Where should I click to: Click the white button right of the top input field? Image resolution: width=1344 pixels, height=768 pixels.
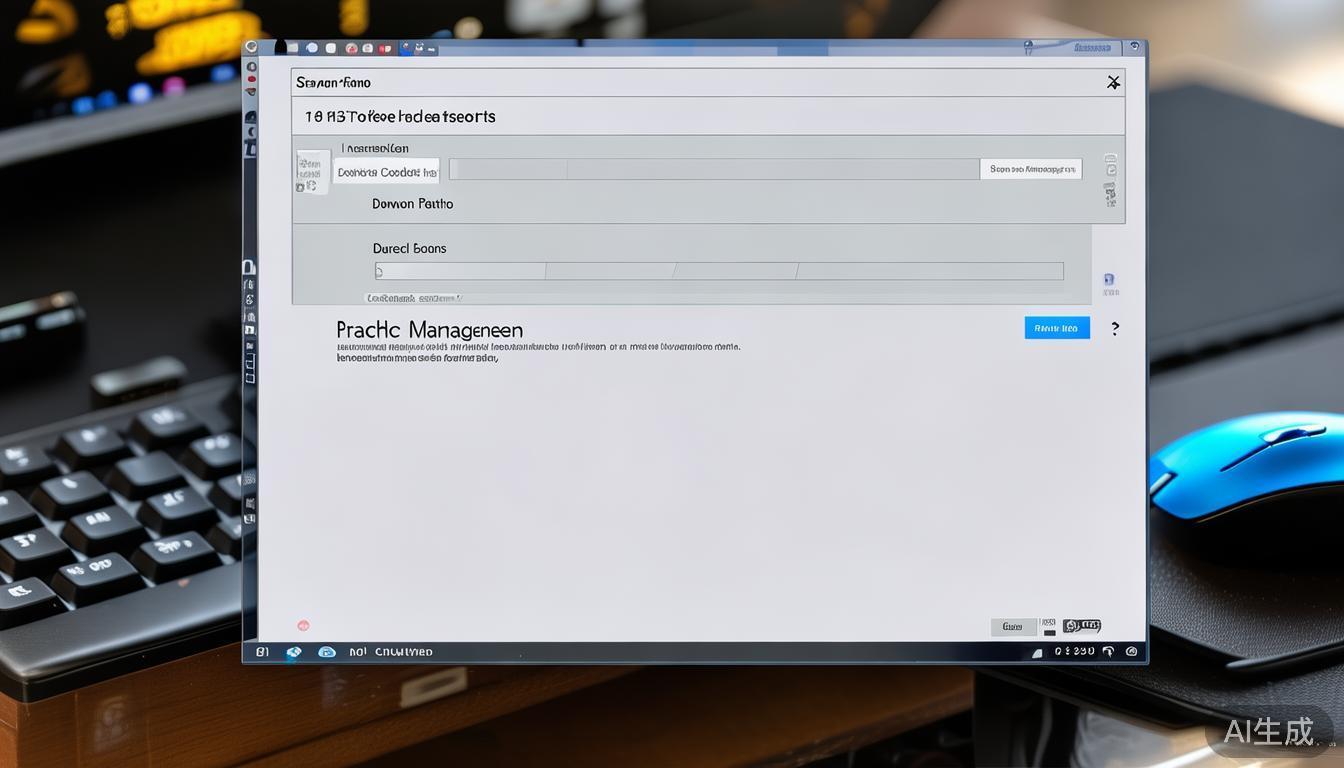coord(1030,169)
